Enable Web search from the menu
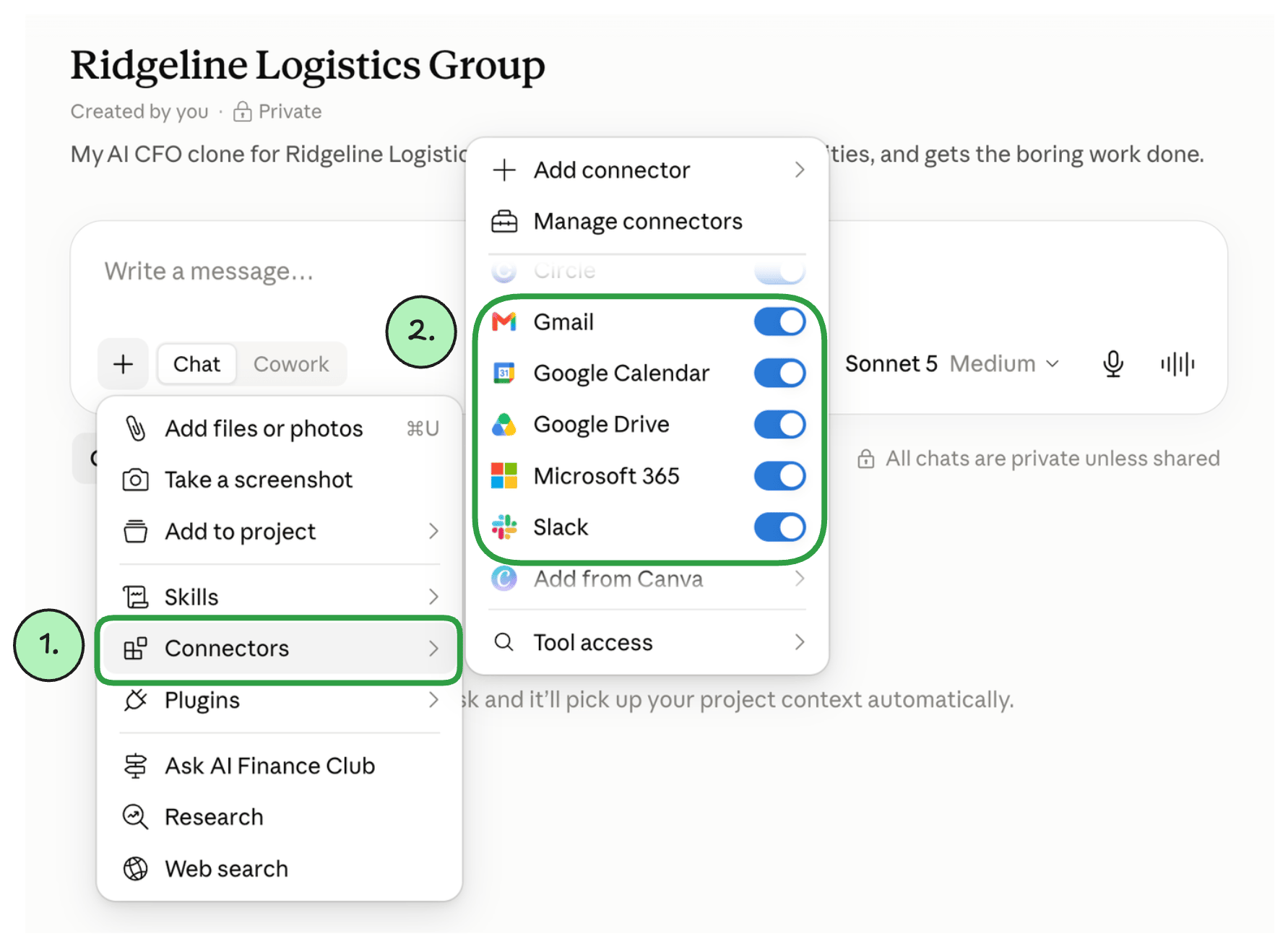Image resolution: width=1288 pixels, height=947 pixels. 280,868
